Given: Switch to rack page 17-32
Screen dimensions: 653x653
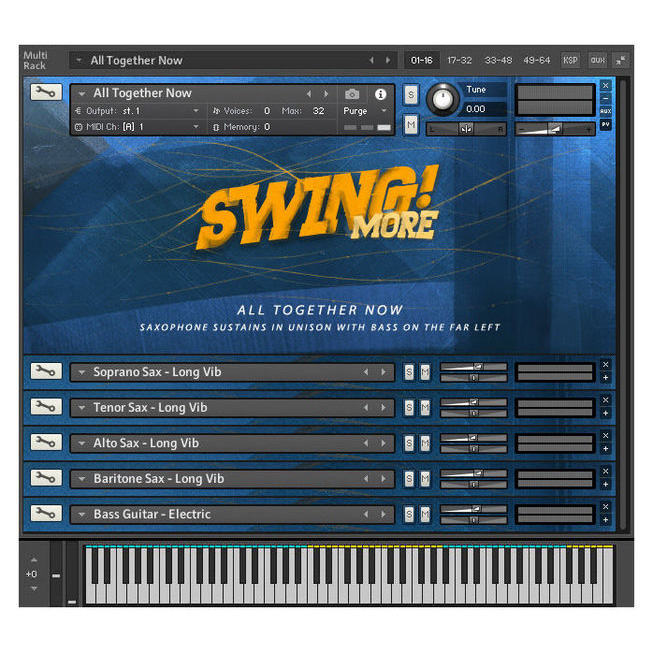Looking at the screenshot, I should 459,60.
